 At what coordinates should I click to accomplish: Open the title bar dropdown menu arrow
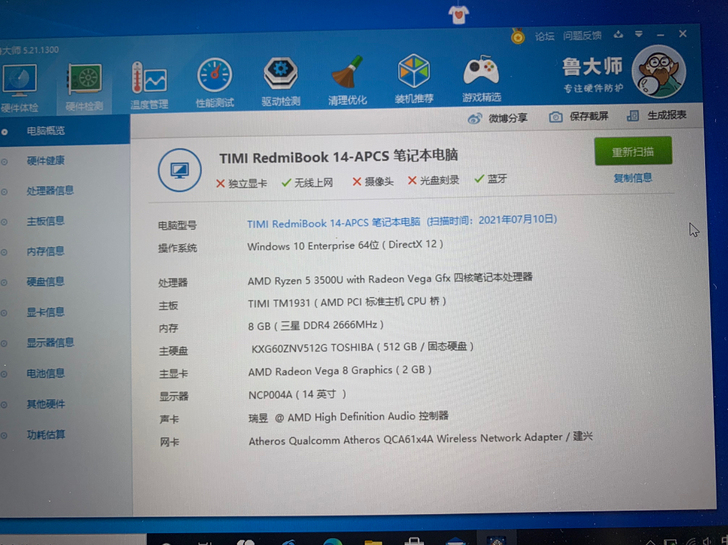(x=639, y=34)
